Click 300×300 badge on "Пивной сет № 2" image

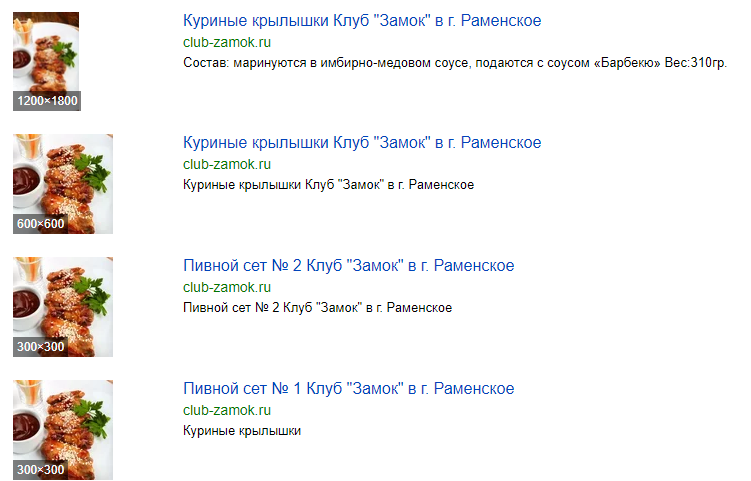coord(40,347)
